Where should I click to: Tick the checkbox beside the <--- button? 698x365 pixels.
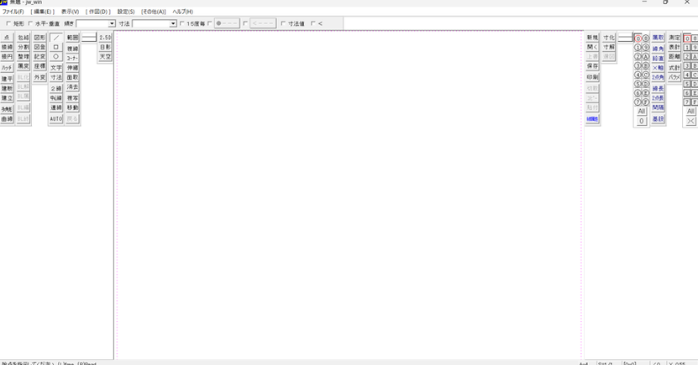tap(245, 24)
